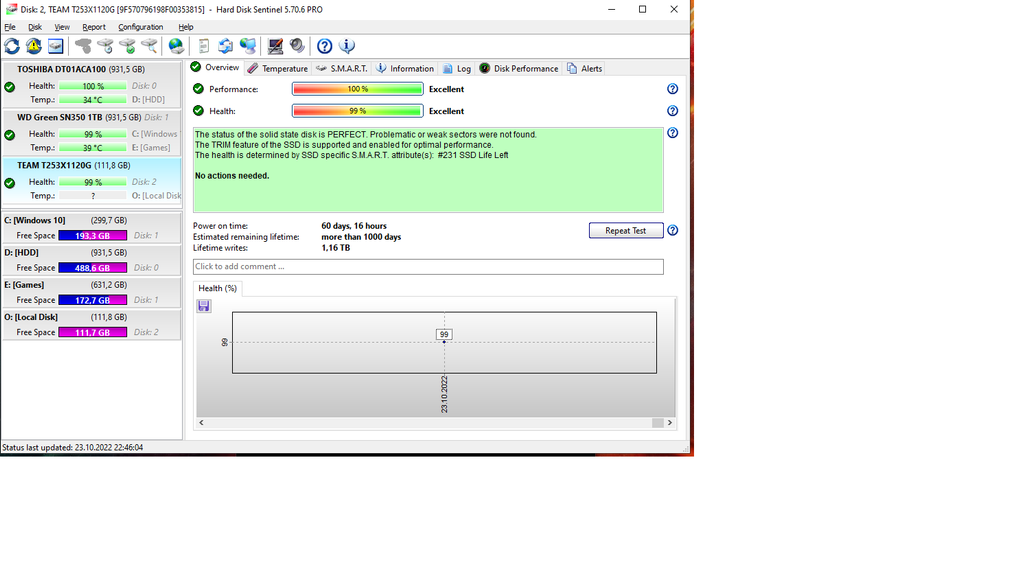
Task: Select the TEAM T253X1120G disk entry
Action: coord(91,181)
